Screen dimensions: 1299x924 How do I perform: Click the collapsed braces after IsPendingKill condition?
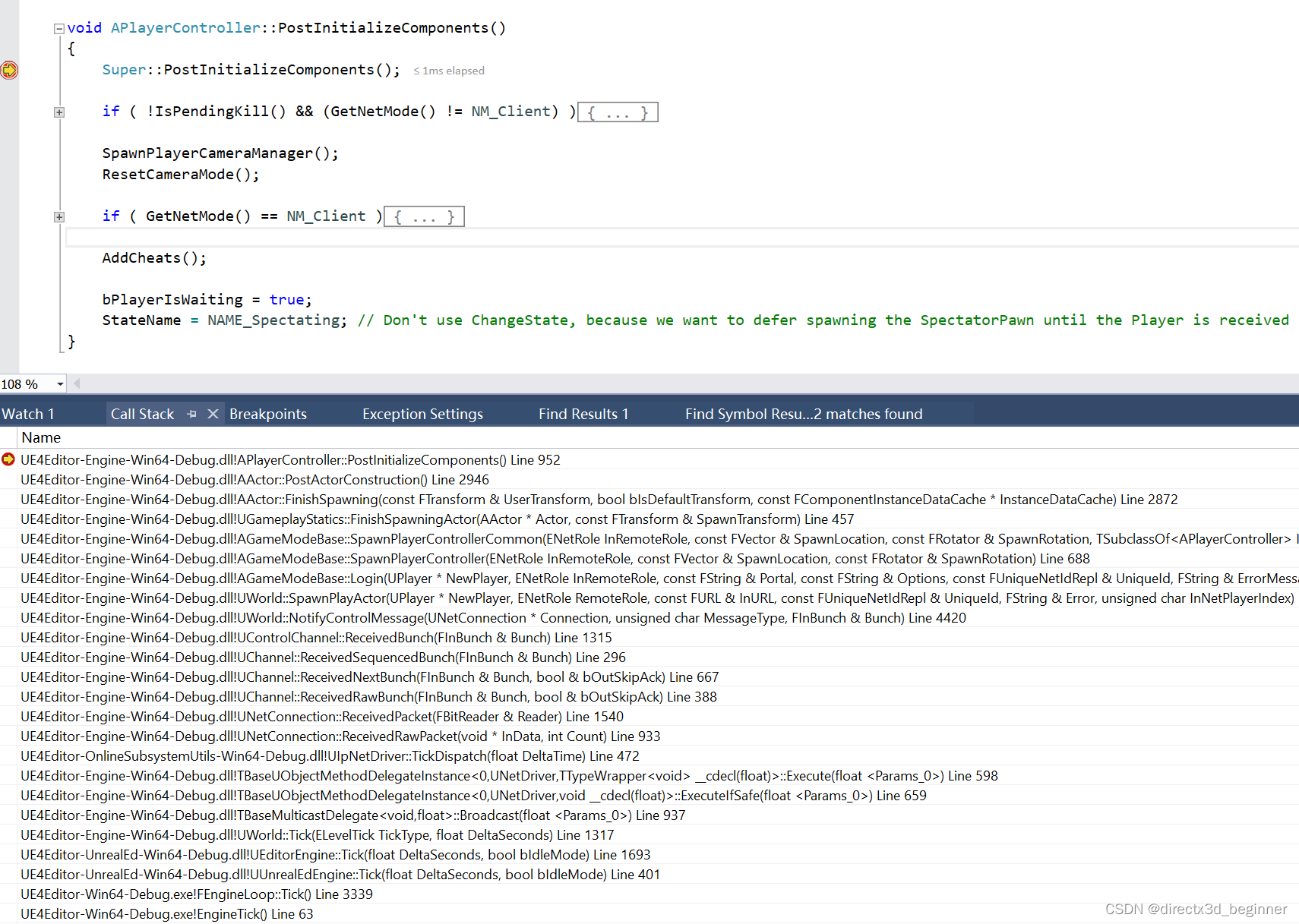click(618, 112)
